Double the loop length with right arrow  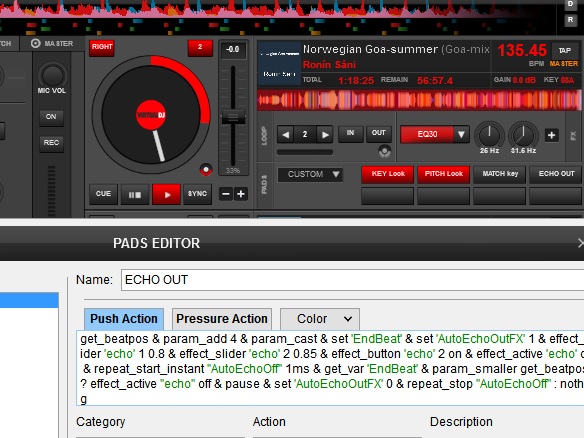(x=325, y=134)
